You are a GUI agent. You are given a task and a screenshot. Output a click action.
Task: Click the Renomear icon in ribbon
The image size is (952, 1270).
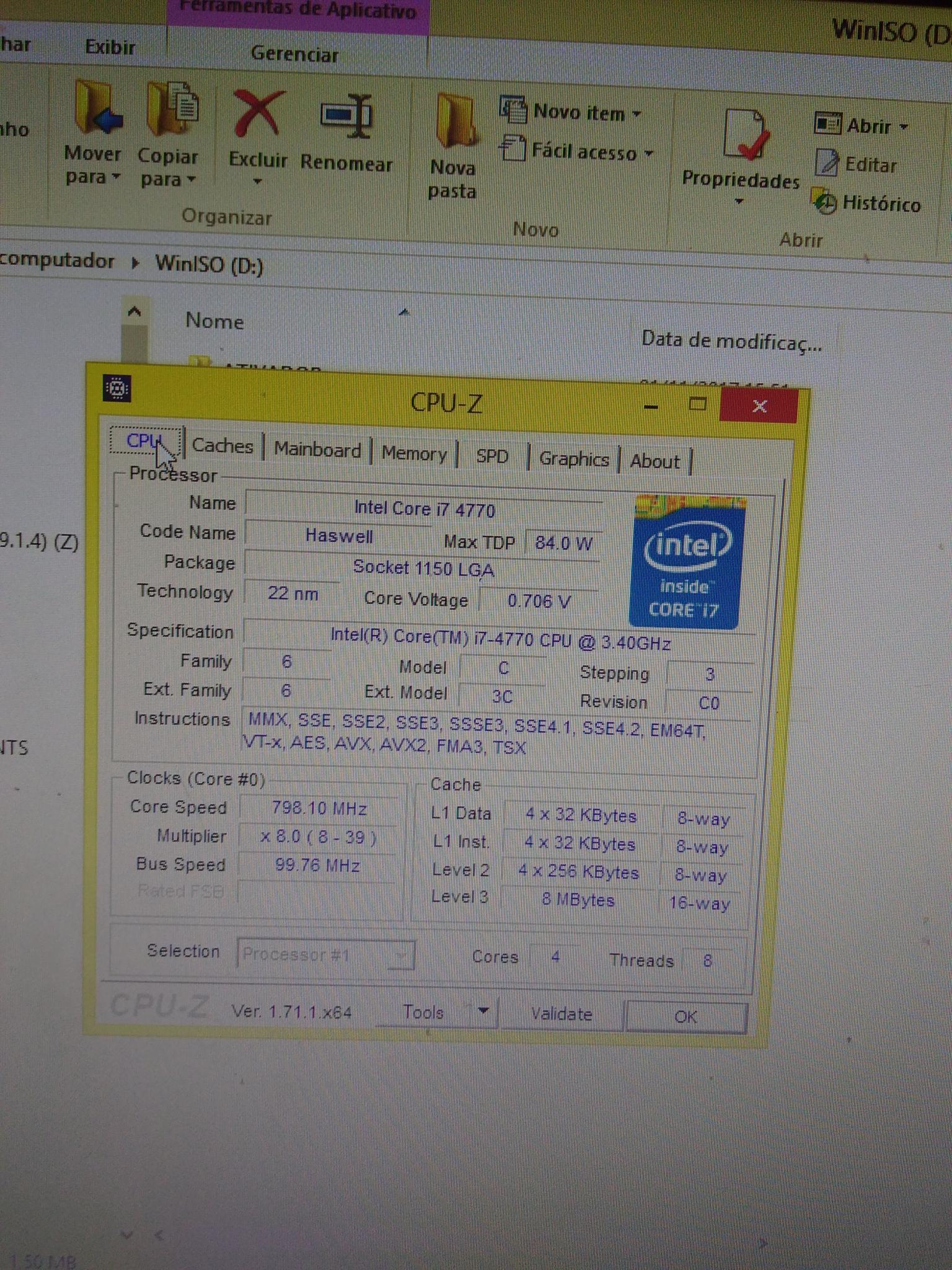pos(346,117)
